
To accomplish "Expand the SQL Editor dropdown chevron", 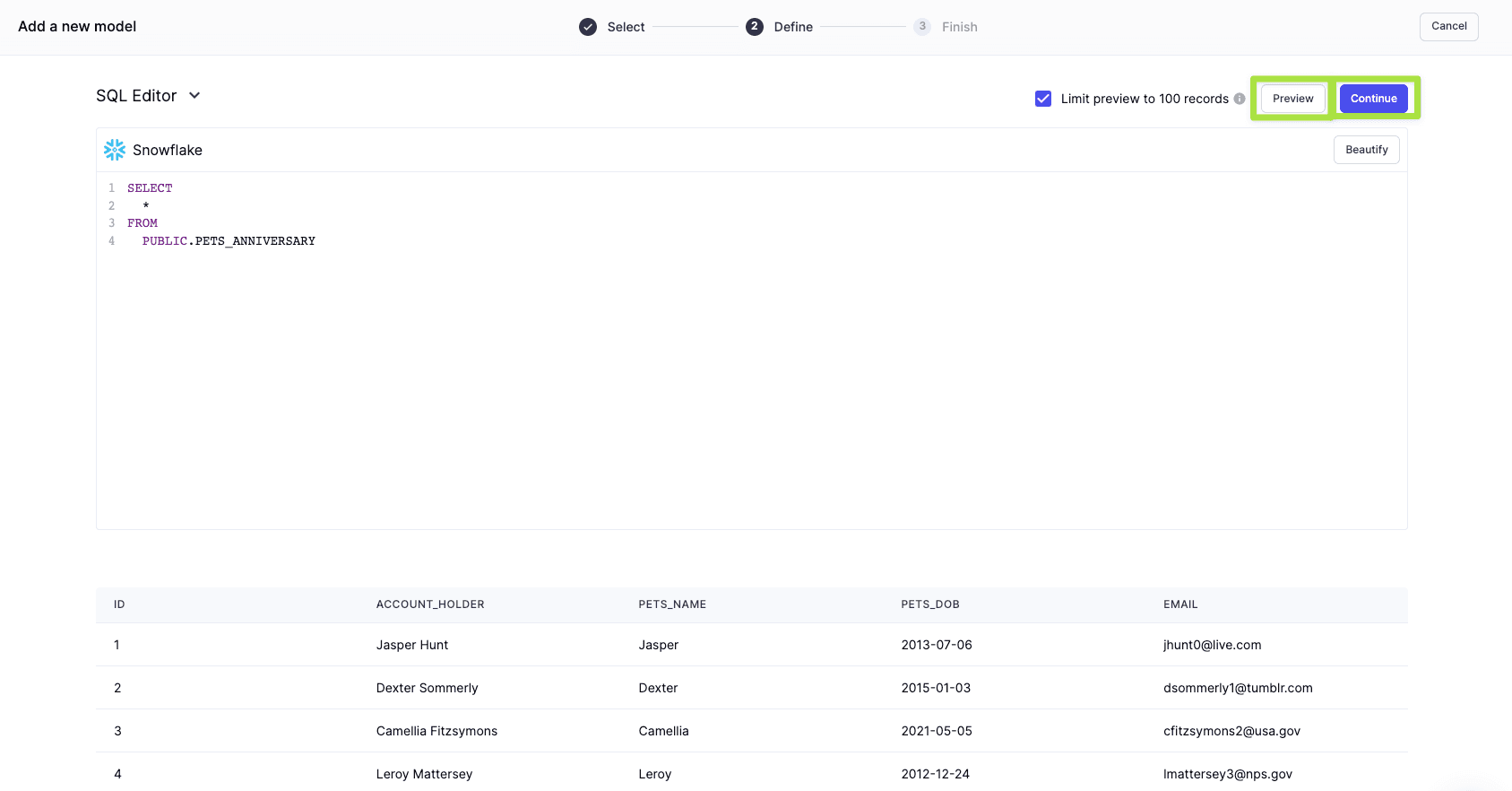I will coord(194,96).
